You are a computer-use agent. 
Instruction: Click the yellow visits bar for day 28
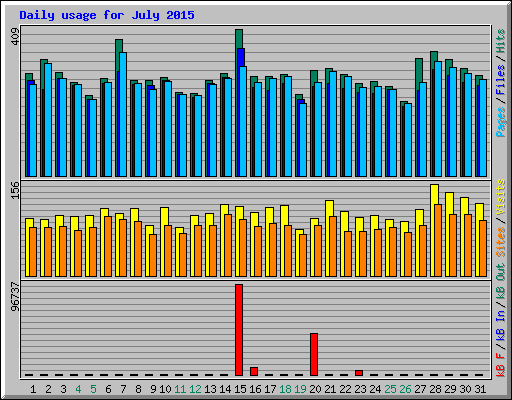click(x=434, y=194)
